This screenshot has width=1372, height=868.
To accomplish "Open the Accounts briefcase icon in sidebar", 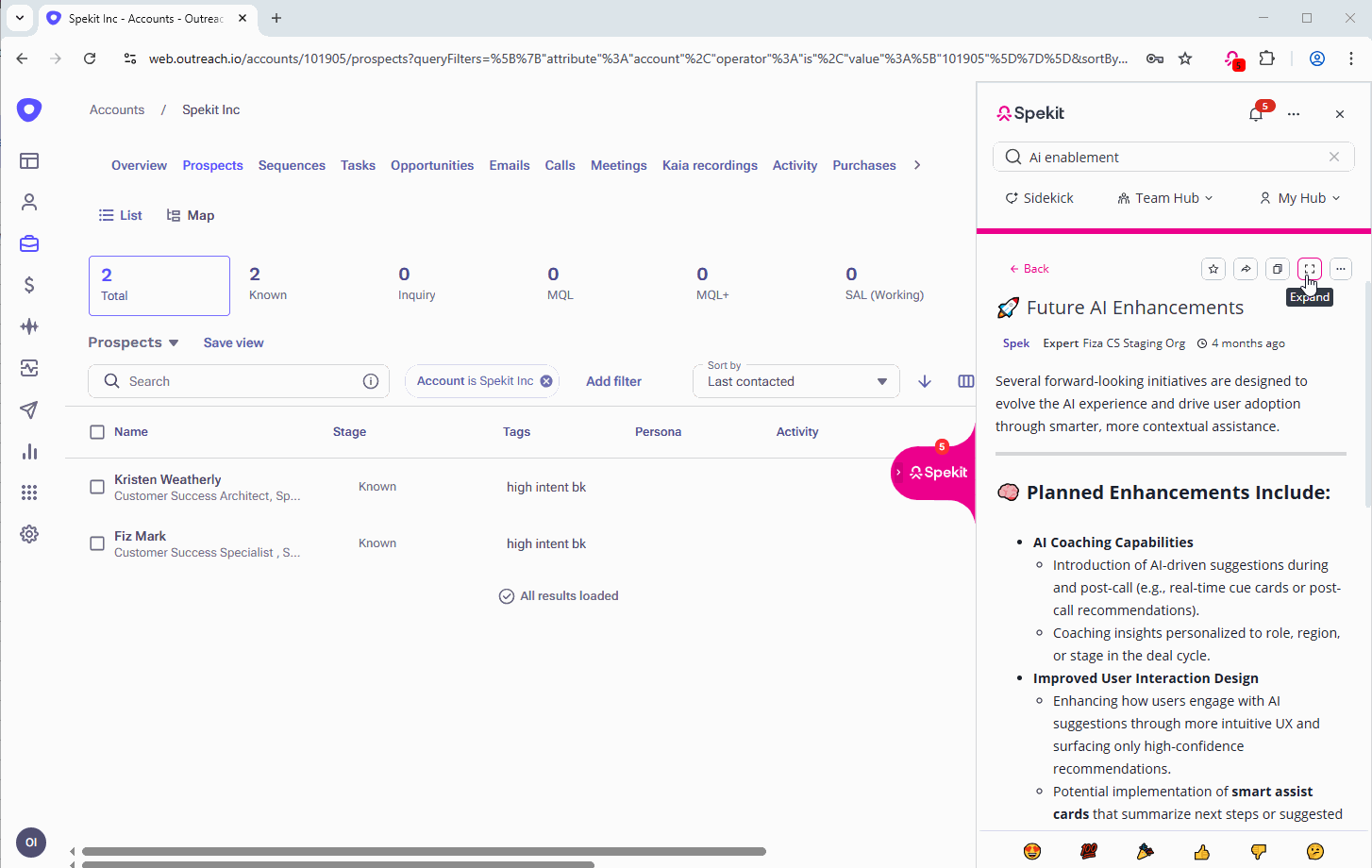I will click(x=29, y=243).
